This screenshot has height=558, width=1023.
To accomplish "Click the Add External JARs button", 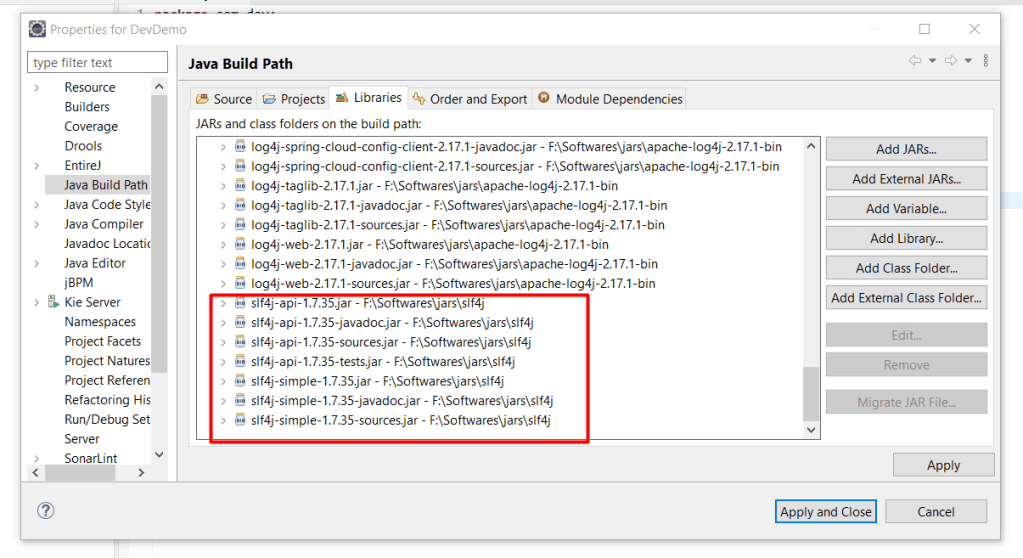I will pyautogui.click(x=906, y=179).
